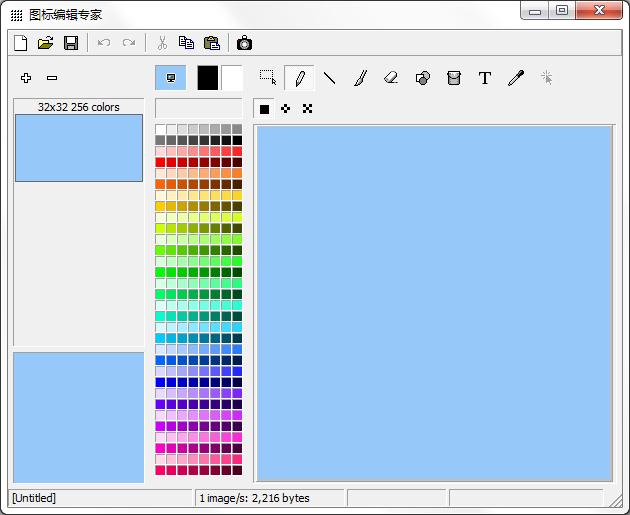The height and width of the screenshot is (515, 630).
Task: Click the plus icon to add image
Action: click(x=26, y=78)
